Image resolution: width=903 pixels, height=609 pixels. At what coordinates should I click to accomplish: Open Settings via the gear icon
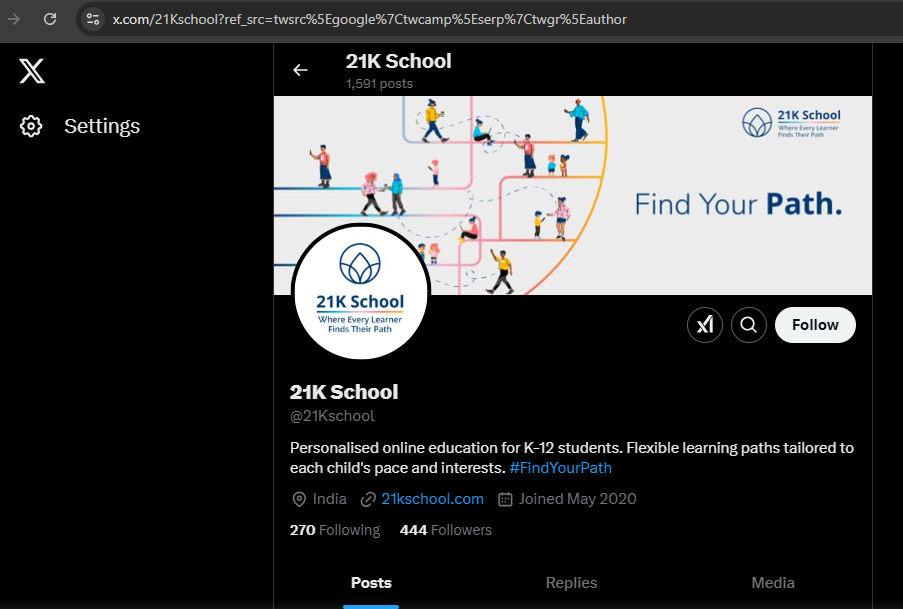click(31, 126)
